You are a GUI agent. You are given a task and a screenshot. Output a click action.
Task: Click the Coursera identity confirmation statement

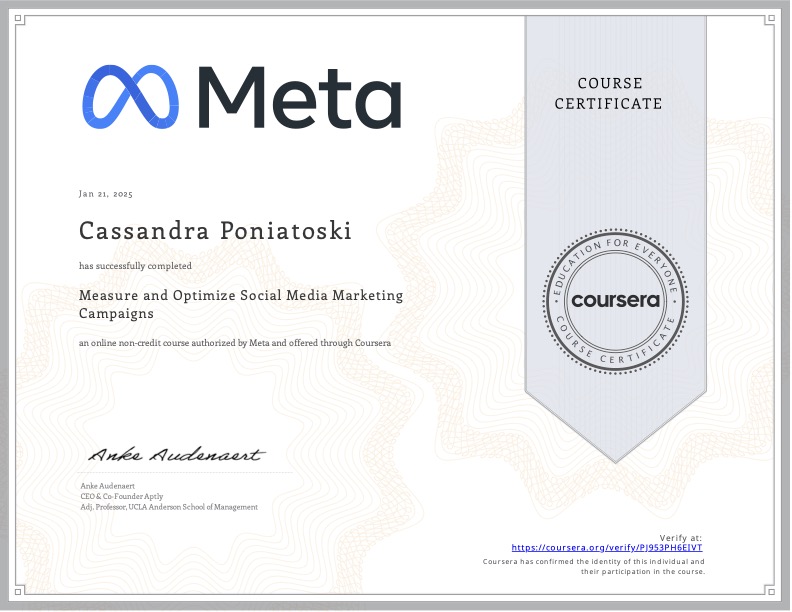pyautogui.click(x=594, y=566)
